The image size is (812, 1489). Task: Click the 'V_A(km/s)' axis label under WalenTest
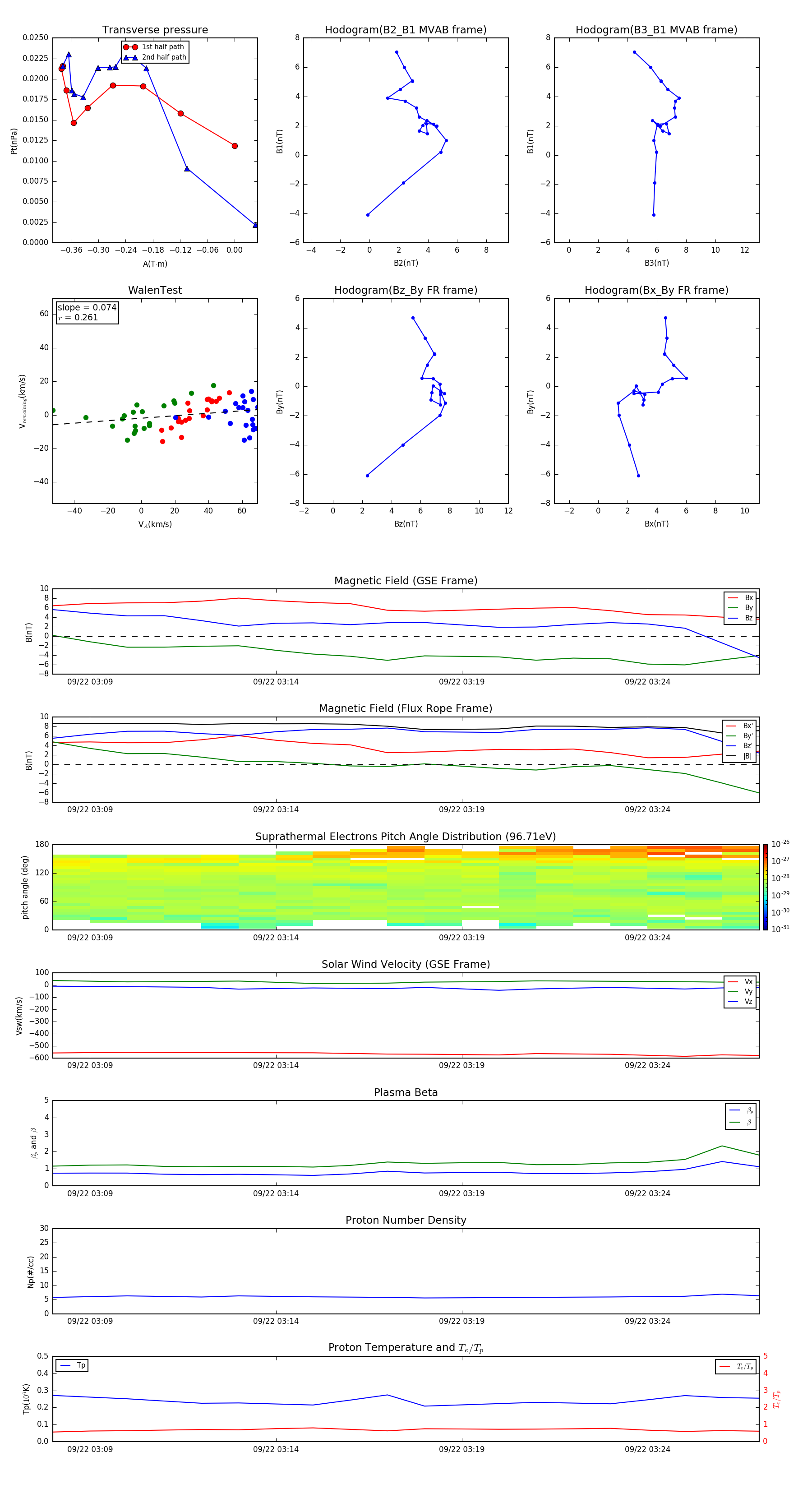pos(155,524)
